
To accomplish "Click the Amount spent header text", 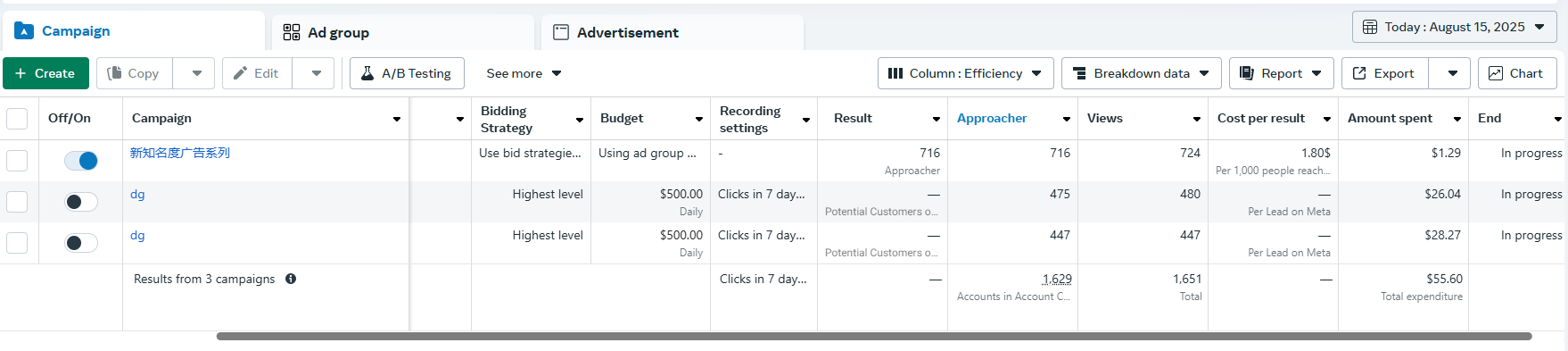I will click(x=1390, y=118).
